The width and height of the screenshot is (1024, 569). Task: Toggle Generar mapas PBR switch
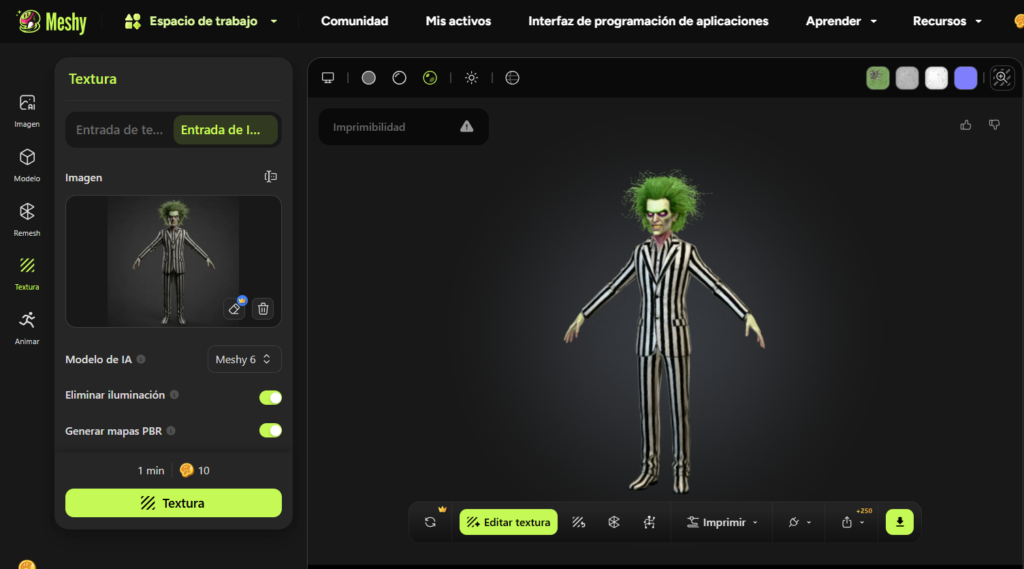pos(270,431)
